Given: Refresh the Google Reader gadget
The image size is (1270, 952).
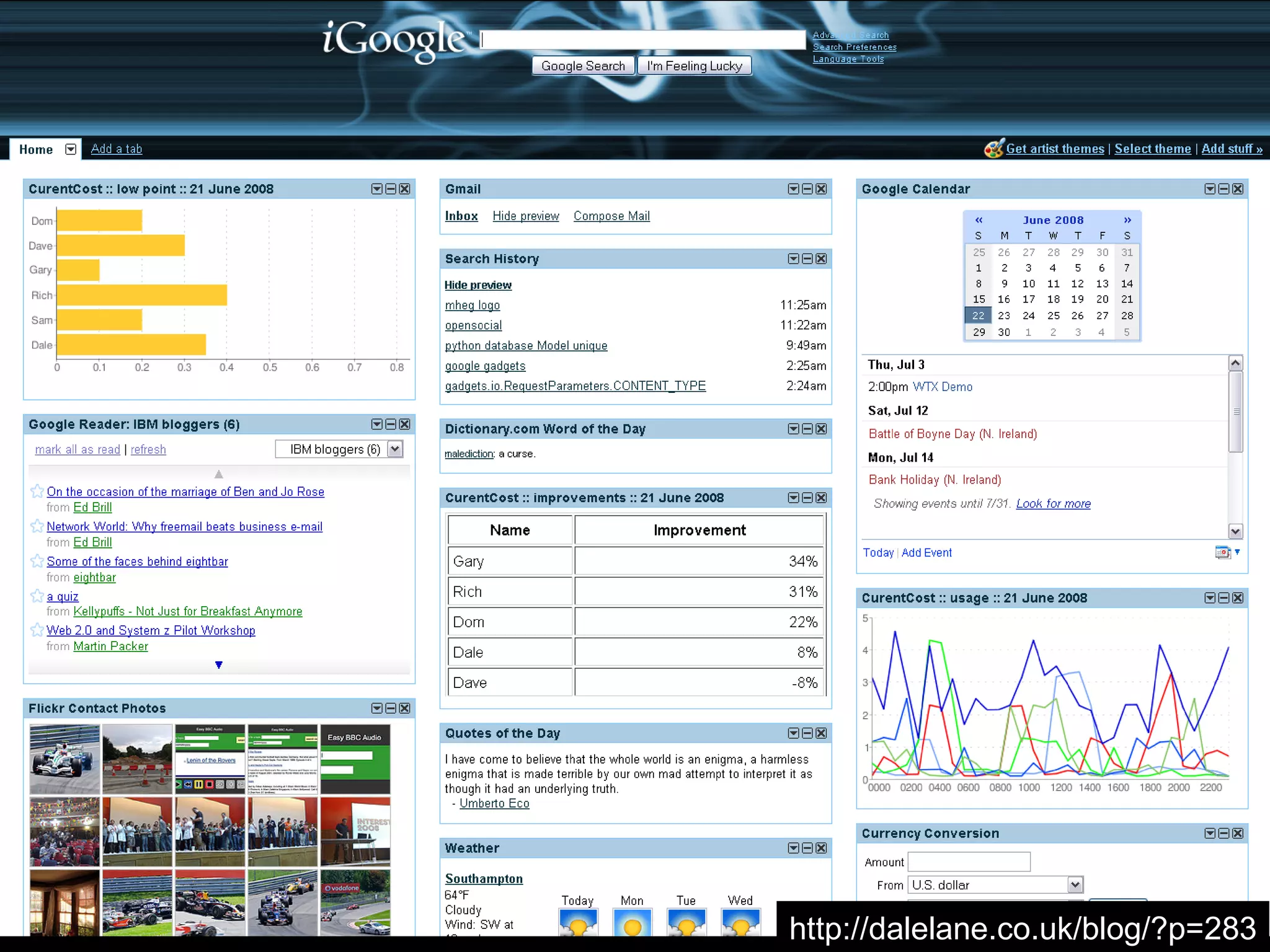Looking at the screenshot, I should [148, 449].
